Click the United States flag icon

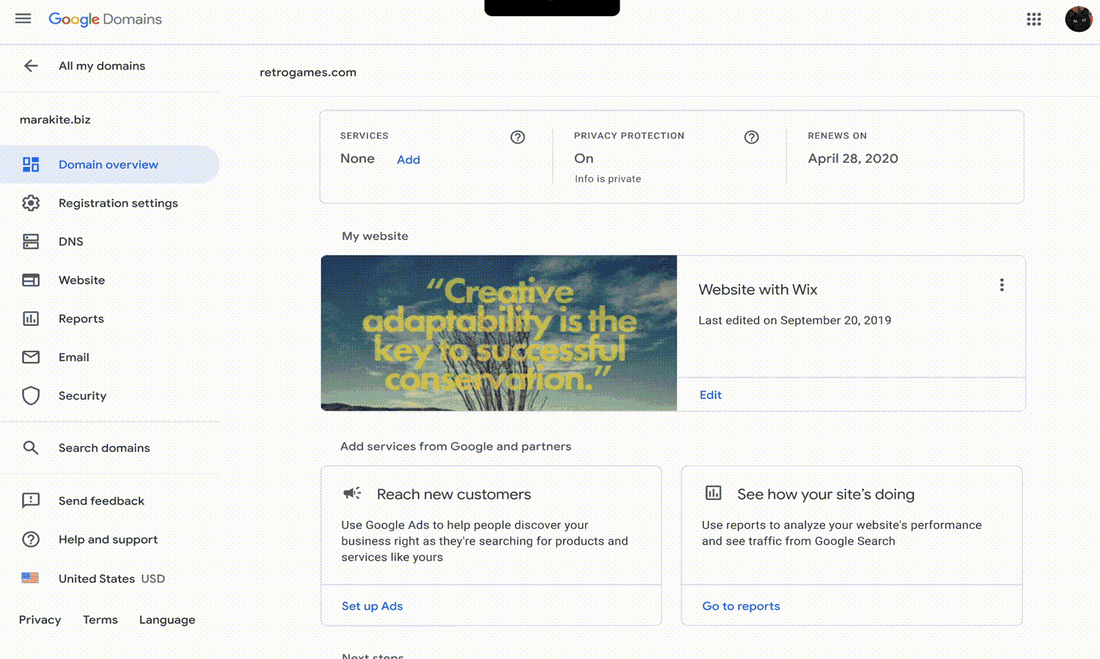30,578
